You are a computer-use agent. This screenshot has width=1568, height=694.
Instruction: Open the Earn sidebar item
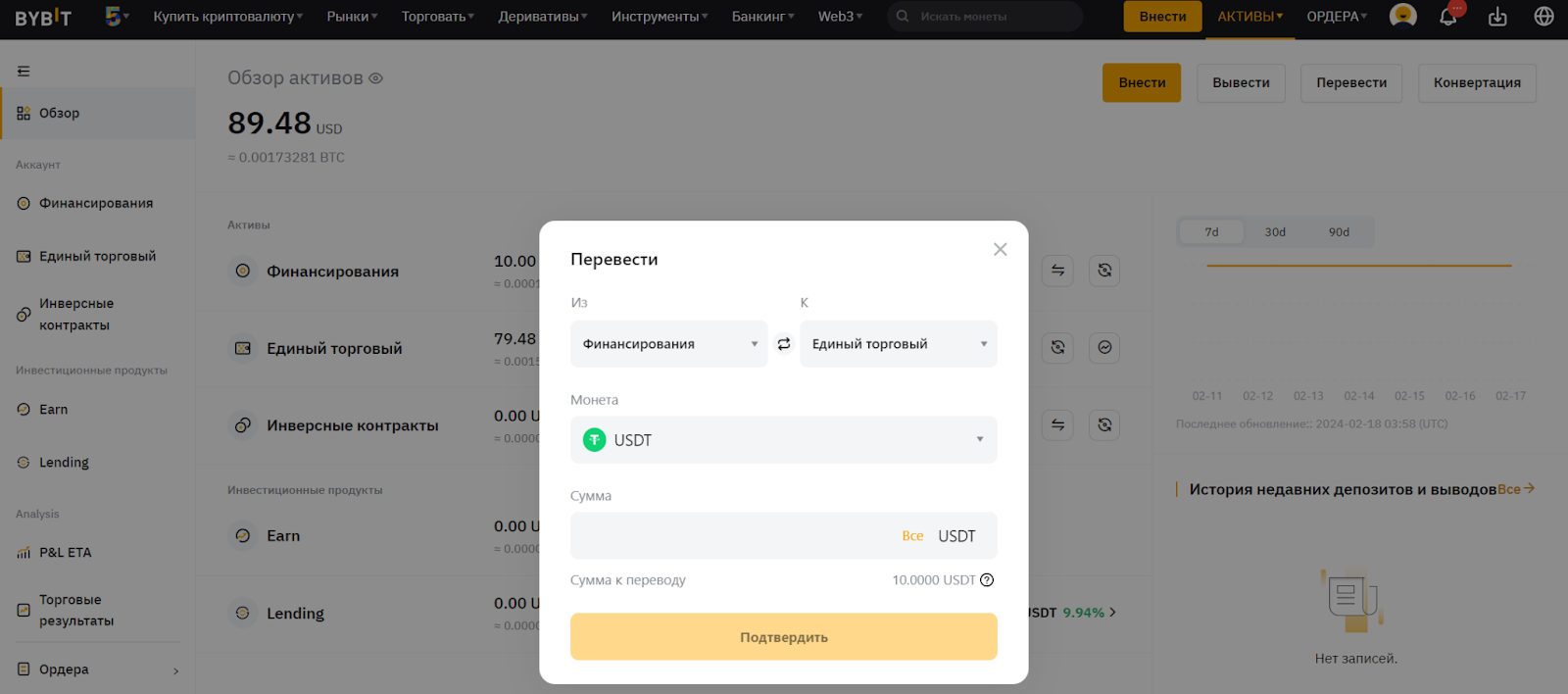click(54, 410)
